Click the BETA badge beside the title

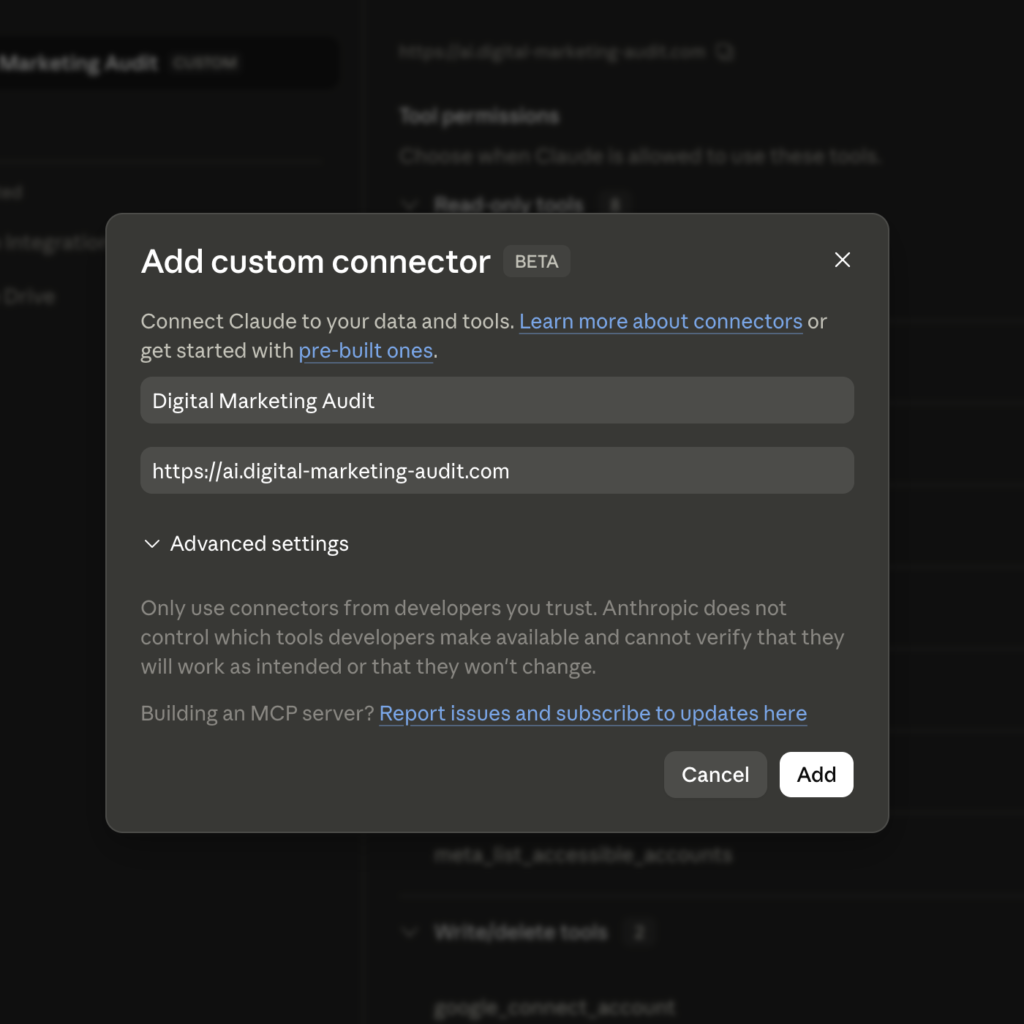[x=536, y=261]
